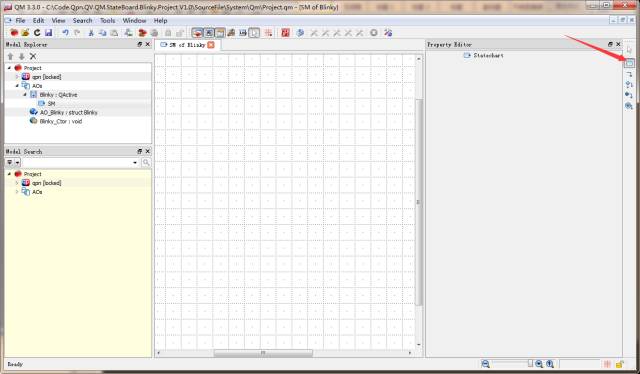
Task: Click the Save floppy disk icon
Action: [49, 33]
